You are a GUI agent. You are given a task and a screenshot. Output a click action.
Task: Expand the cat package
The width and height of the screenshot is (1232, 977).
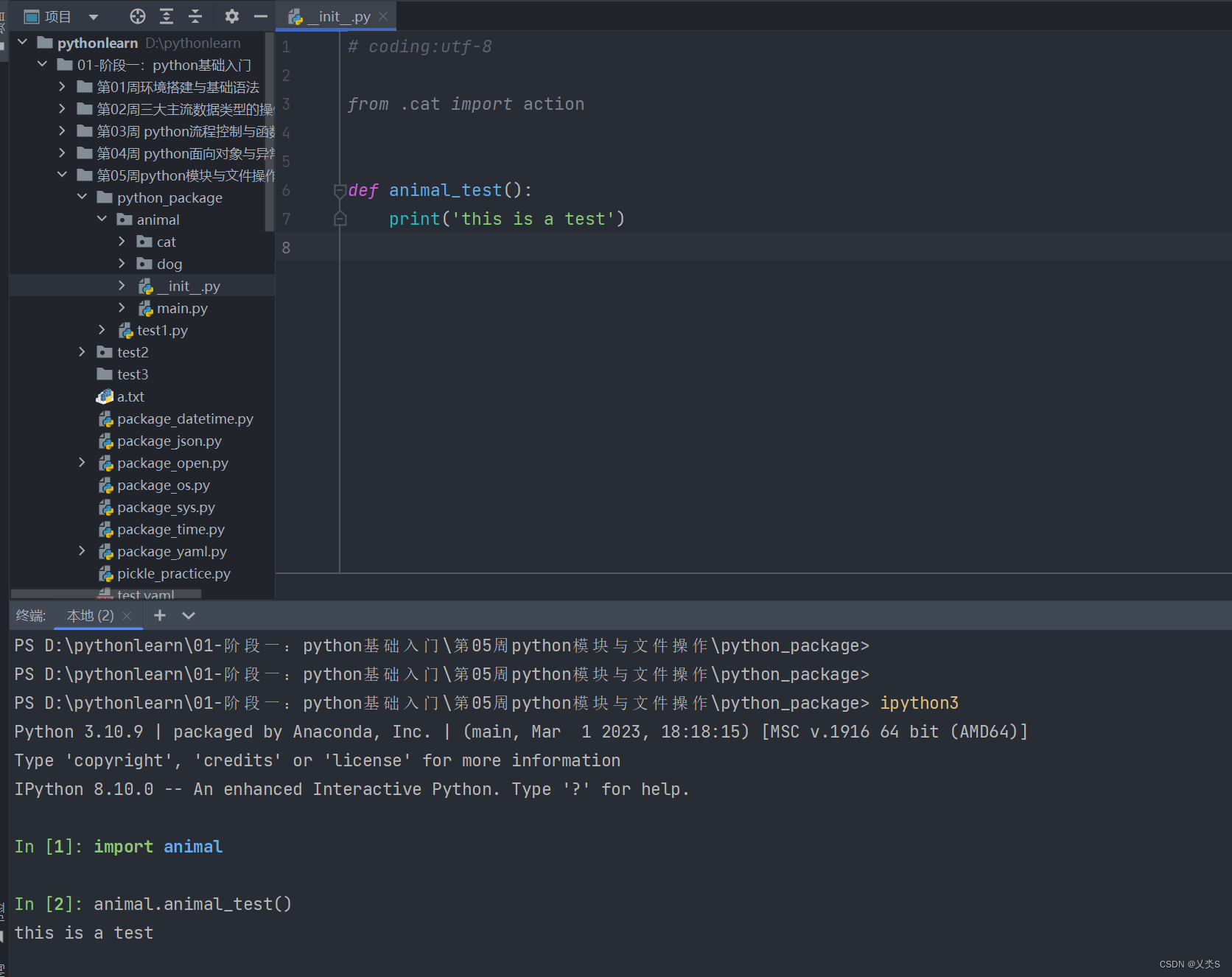tap(122, 242)
